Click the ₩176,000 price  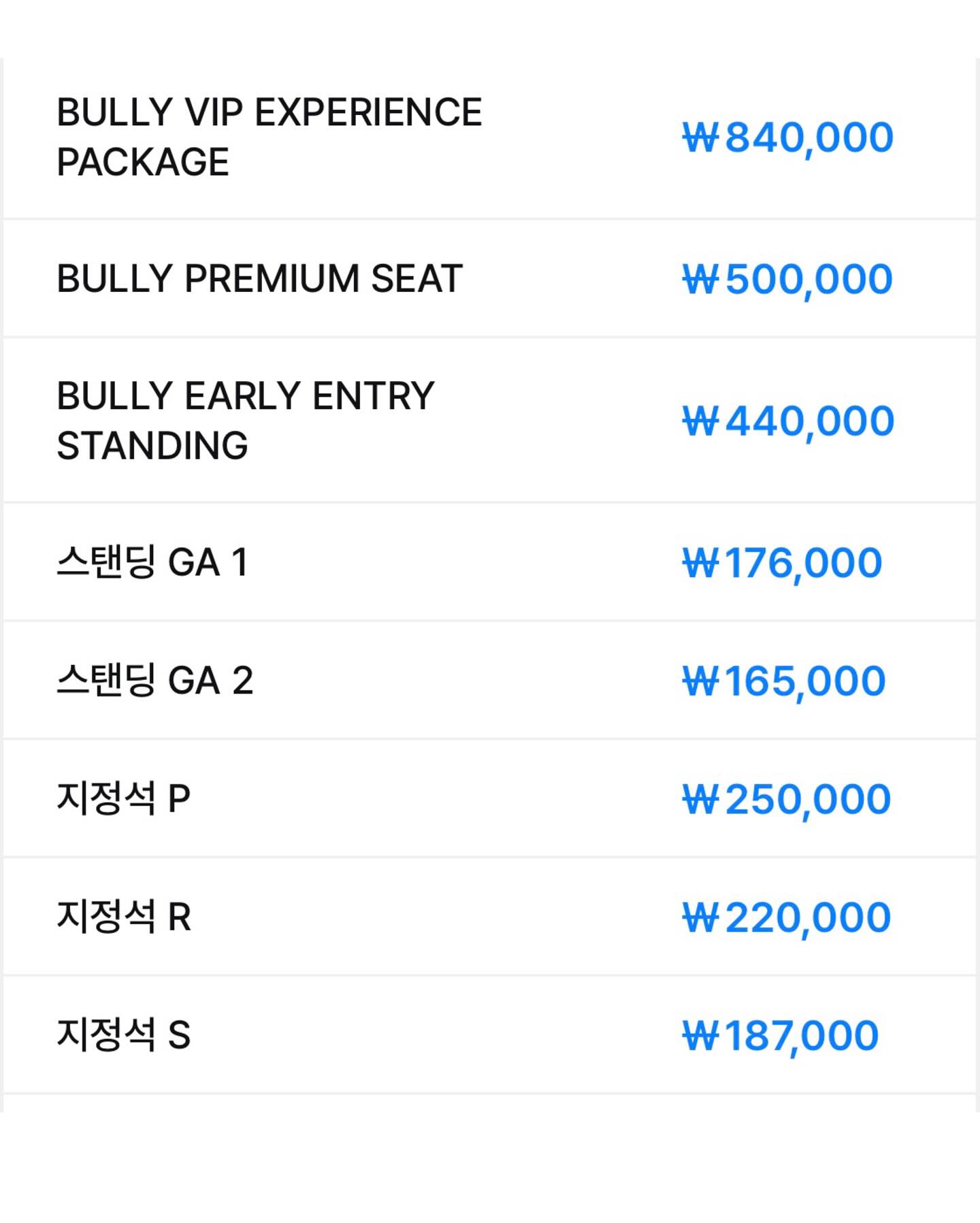tap(782, 563)
